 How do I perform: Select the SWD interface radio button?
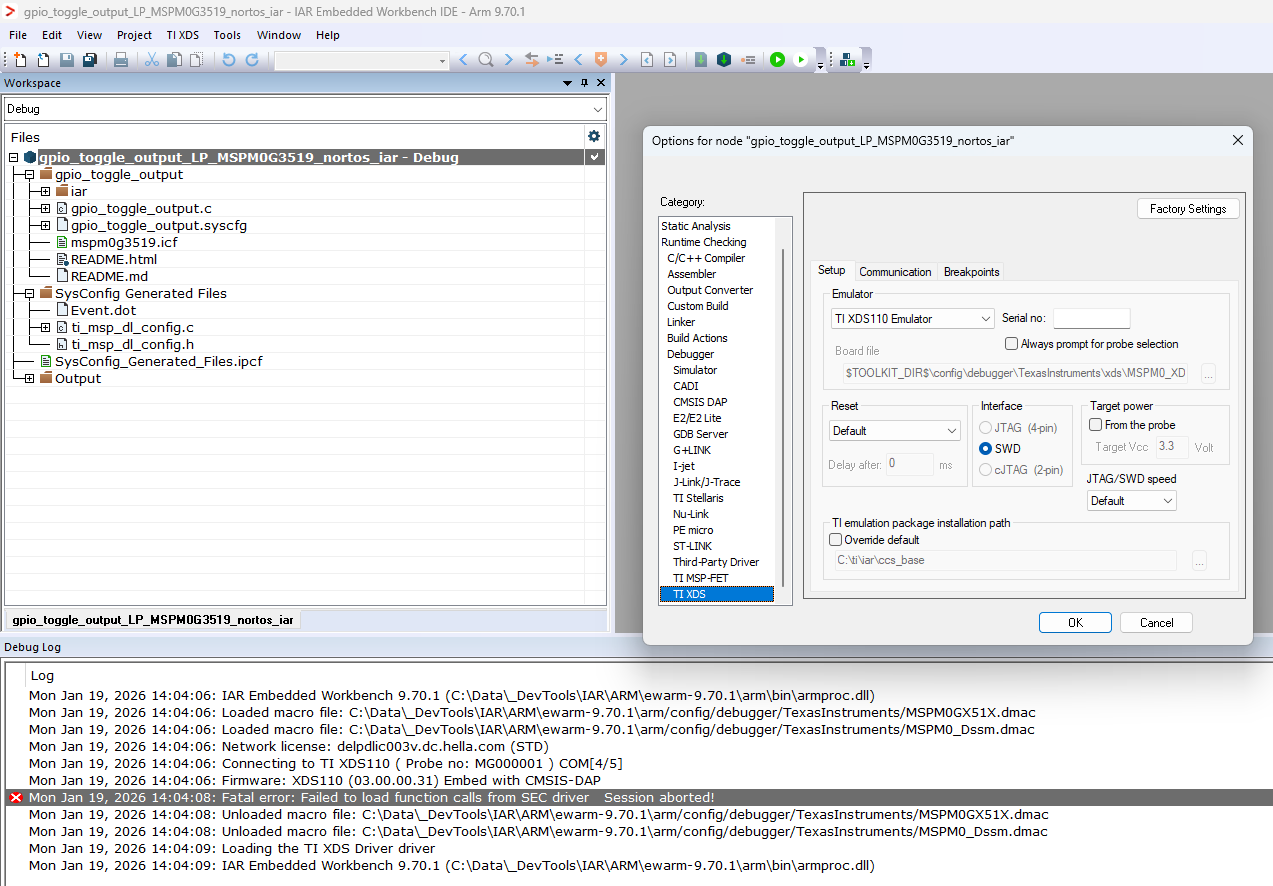coord(986,449)
